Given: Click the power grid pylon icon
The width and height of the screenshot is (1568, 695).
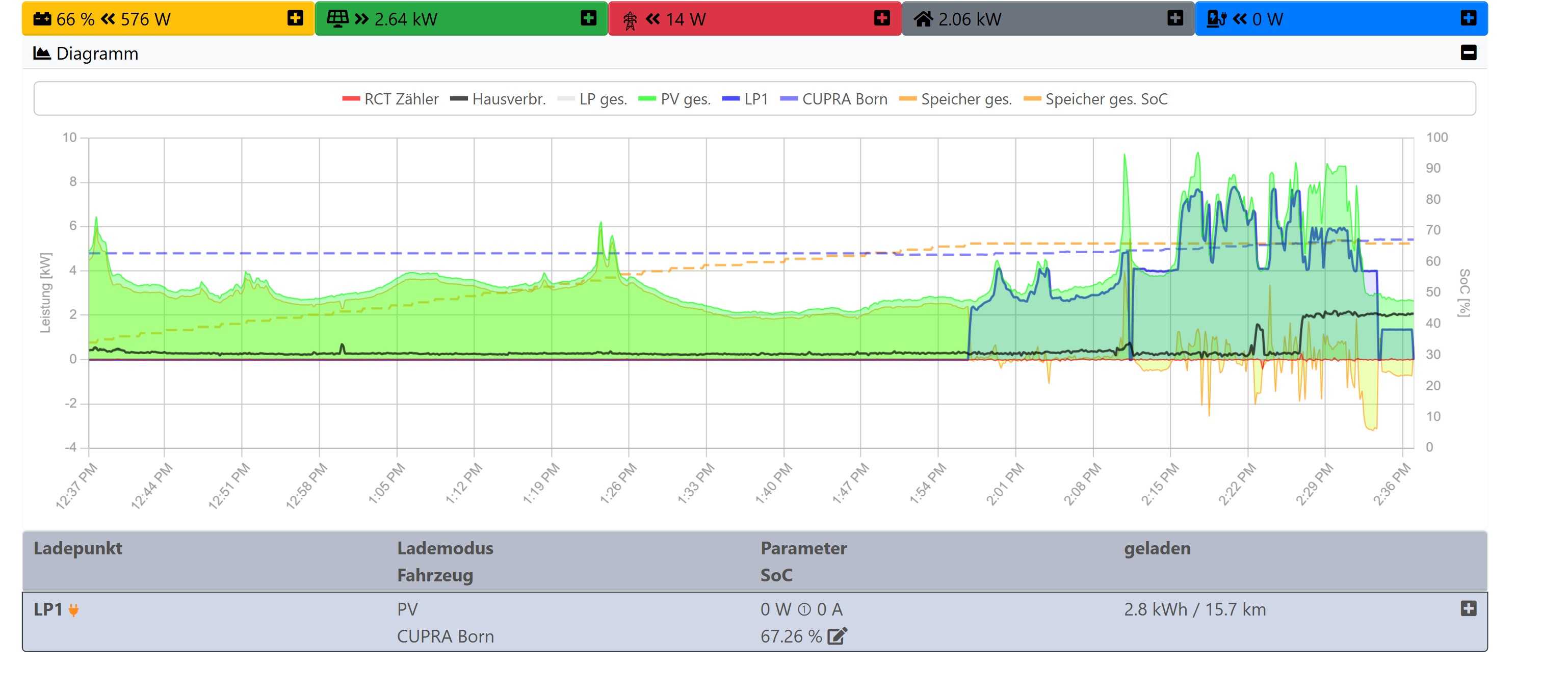Looking at the screenshot, I should (x=630, y=20).
